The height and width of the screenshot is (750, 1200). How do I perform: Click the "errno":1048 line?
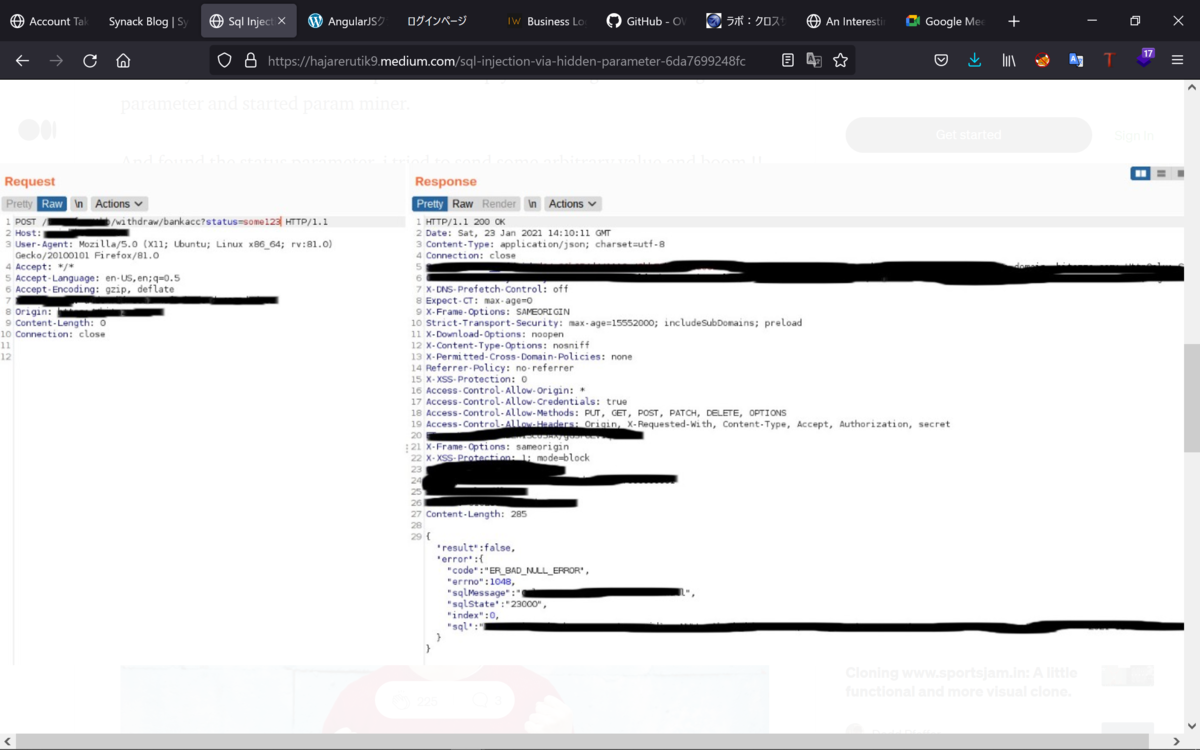click(x=480, y=581)
